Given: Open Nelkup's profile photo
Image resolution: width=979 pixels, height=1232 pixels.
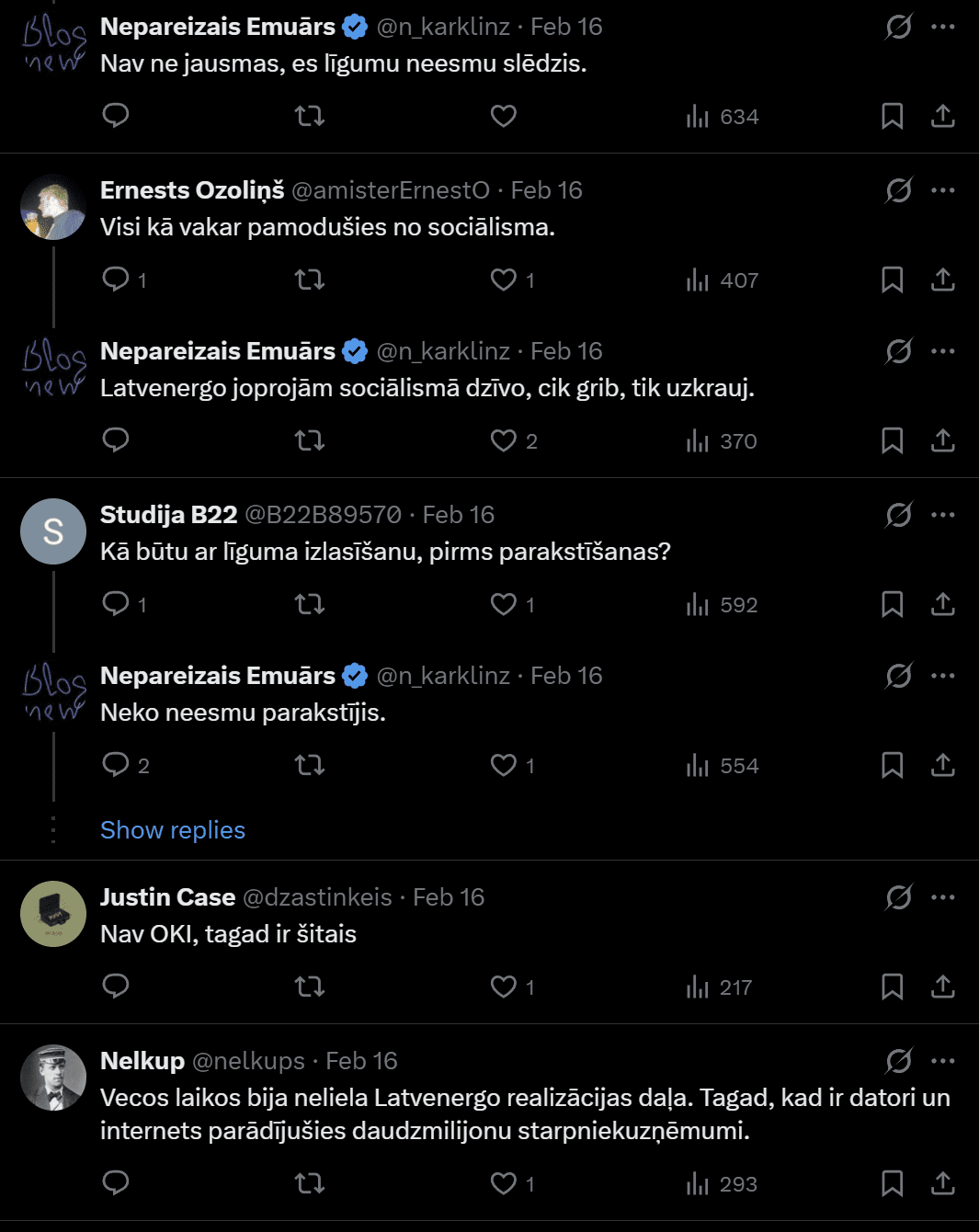Looking at the screenshot, I should point(53,1078).
